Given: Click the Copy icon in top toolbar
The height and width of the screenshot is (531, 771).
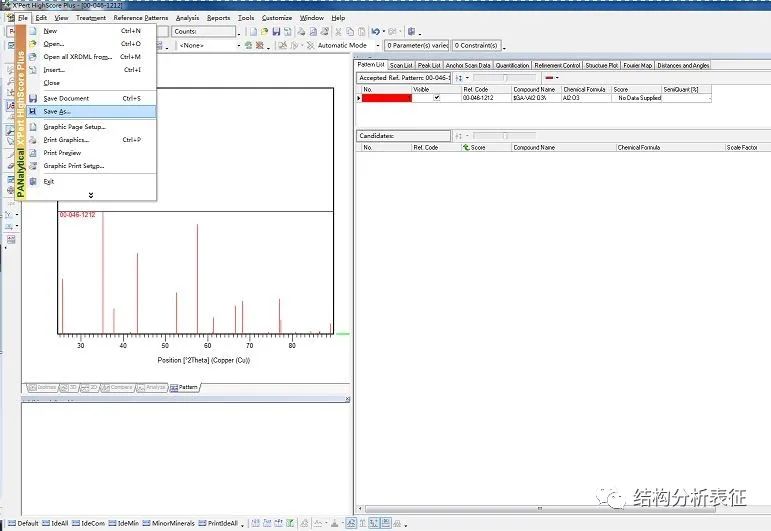Looking at the screenshot, I should coord(350,31).
